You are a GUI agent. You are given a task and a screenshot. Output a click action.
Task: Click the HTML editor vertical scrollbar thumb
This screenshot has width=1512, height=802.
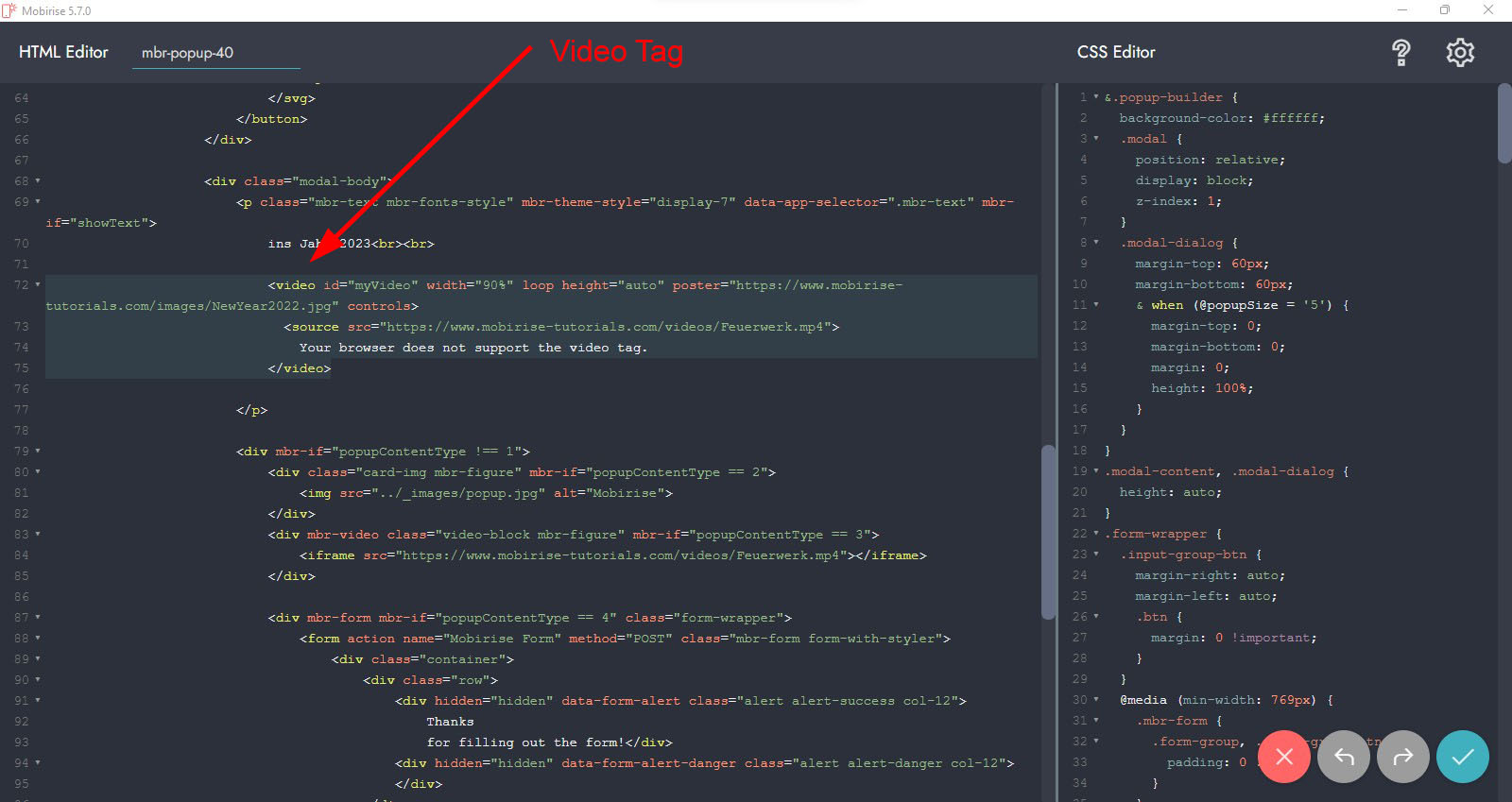click(x=1047, y=531)
